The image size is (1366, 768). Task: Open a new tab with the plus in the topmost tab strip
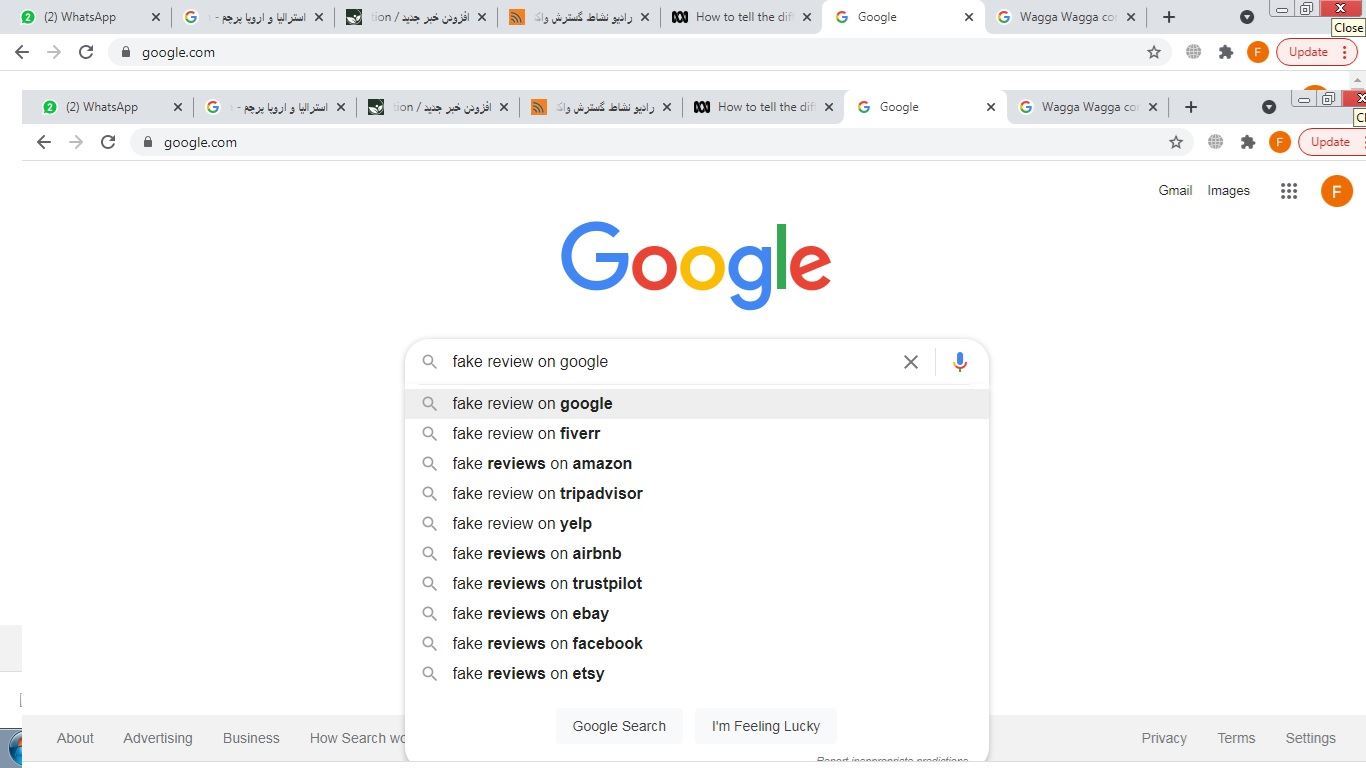1169,17
